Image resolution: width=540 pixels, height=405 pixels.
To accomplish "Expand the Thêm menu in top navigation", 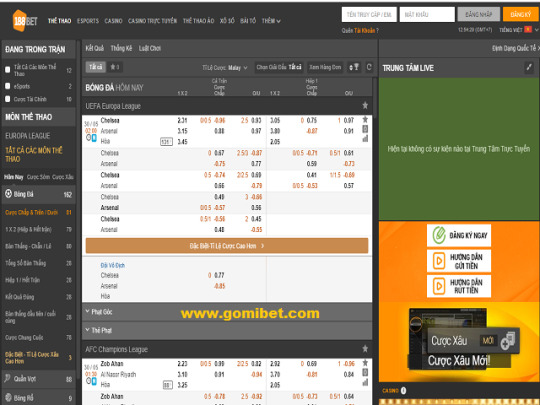I will tap(271, 21).
